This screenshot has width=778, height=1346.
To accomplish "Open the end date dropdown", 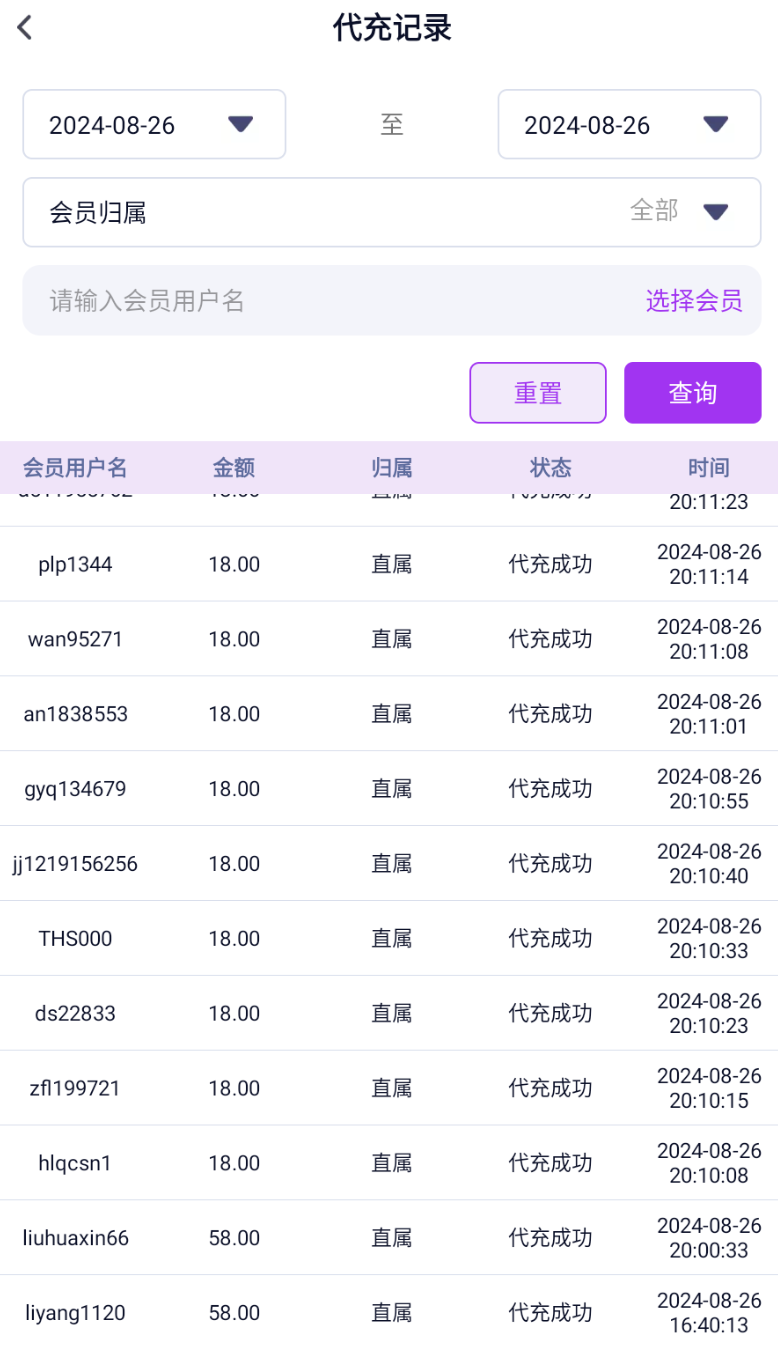I will (x=629, y=125).
